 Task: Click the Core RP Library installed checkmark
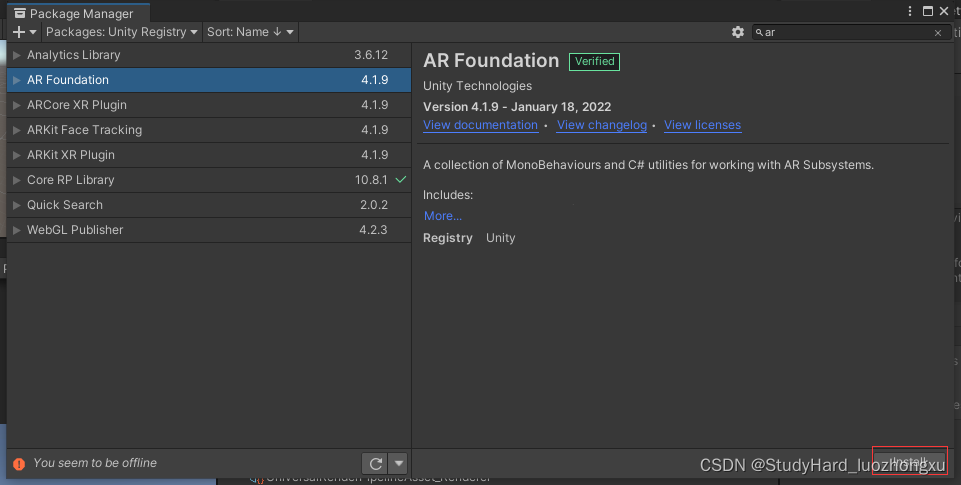coord(401,180)
